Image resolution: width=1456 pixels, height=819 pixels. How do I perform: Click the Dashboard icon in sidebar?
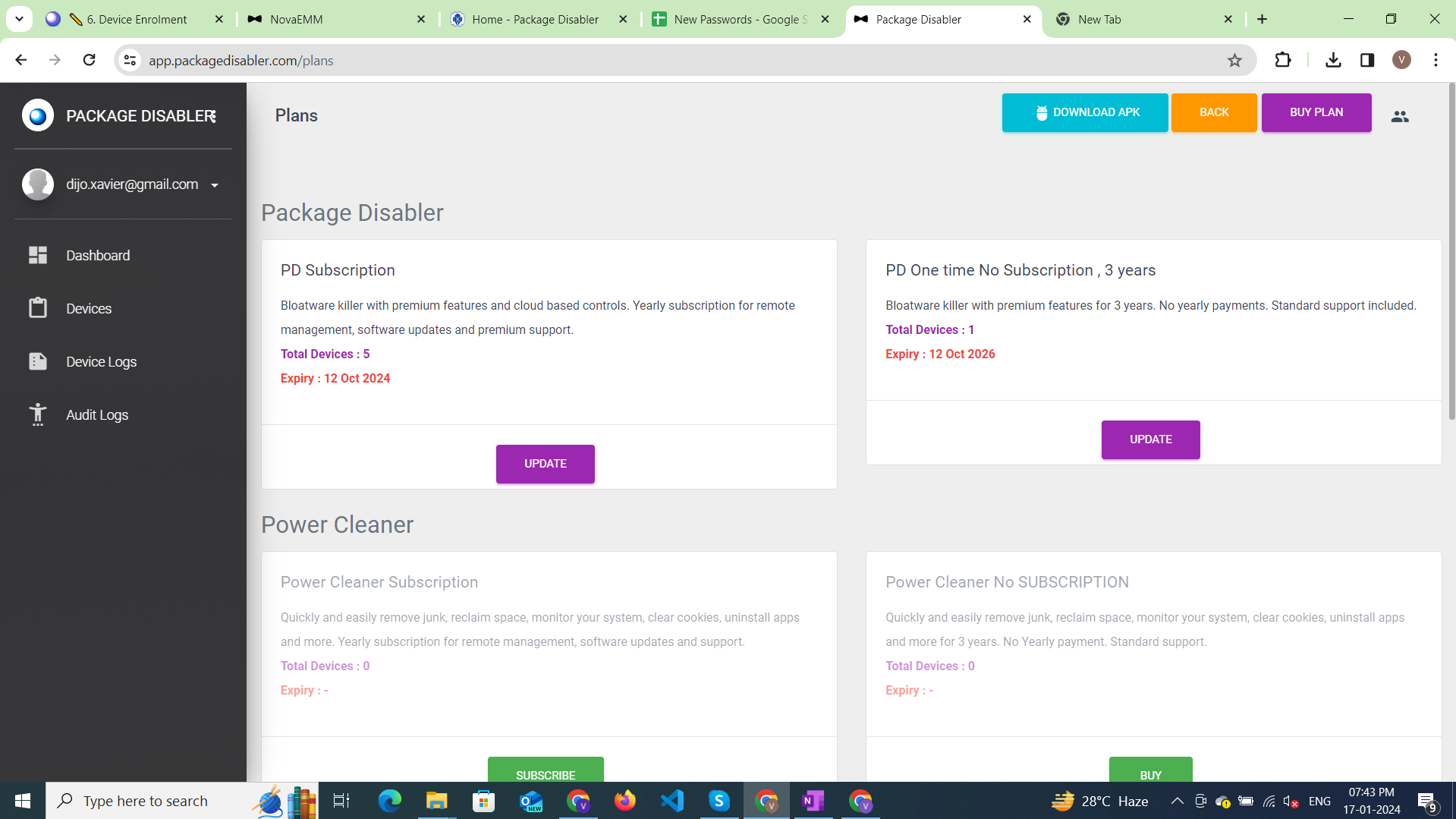pos(38,255)
